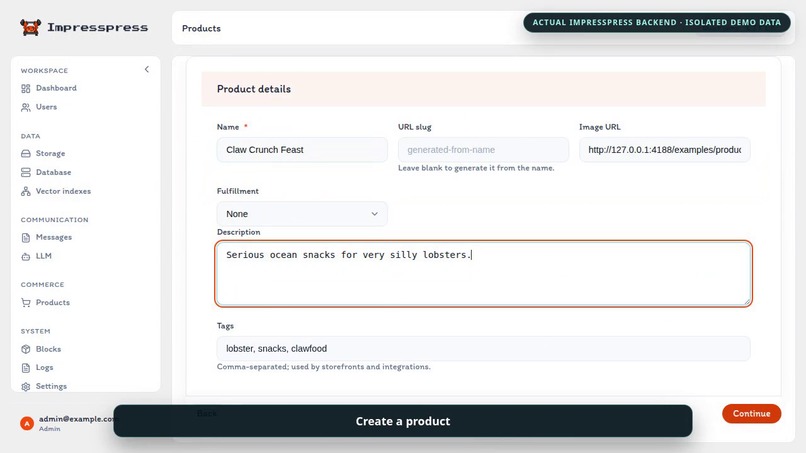Screen dimensions: 806x453
Task: Click the admin avatar circle
Action: coord(27,423)
